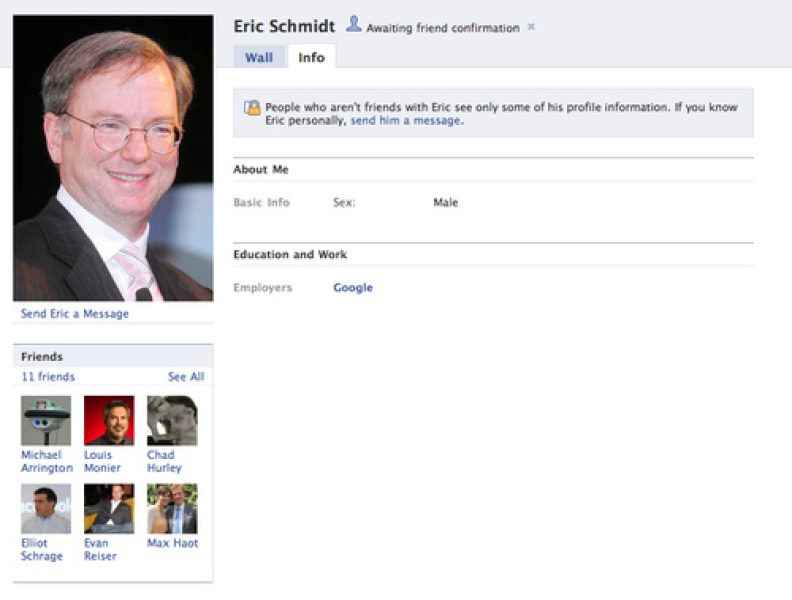The width and height of the screenshot is (792, 600).
Task: Click Louis Monier's profile picture
Action: point(109,421)
